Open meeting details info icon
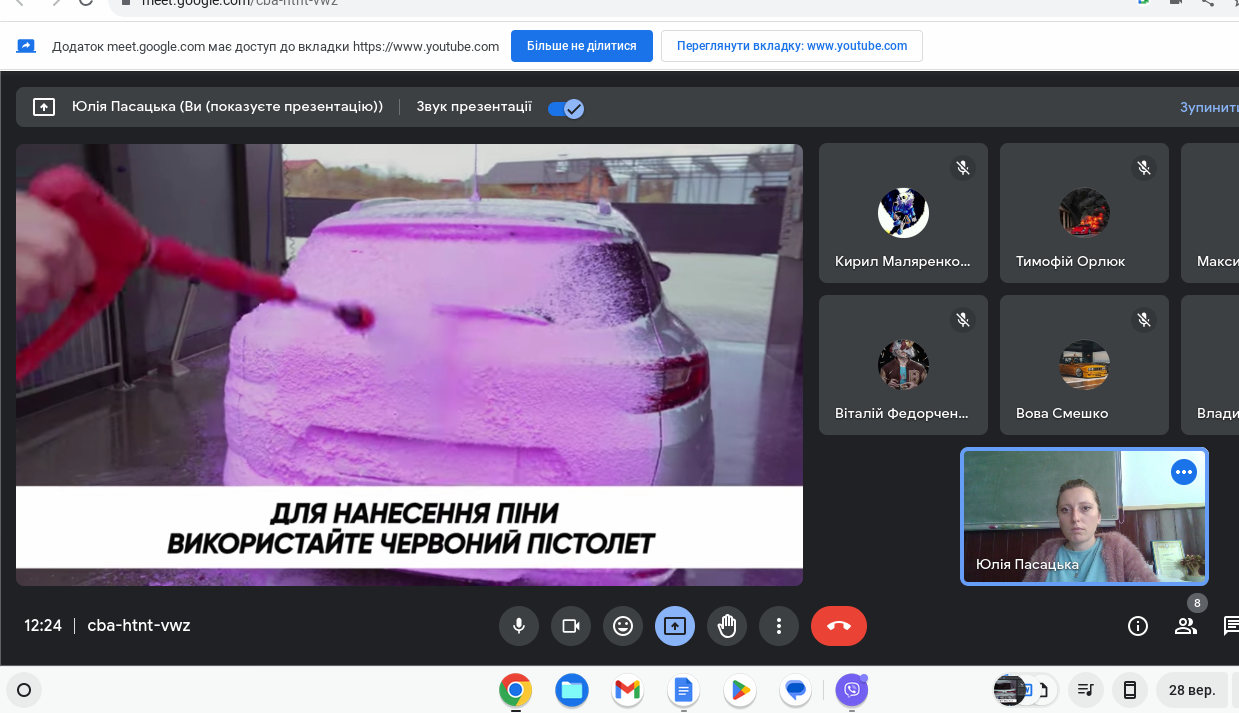The height and width of the screenshot is (713, 1239). [x=1137, y=626]
